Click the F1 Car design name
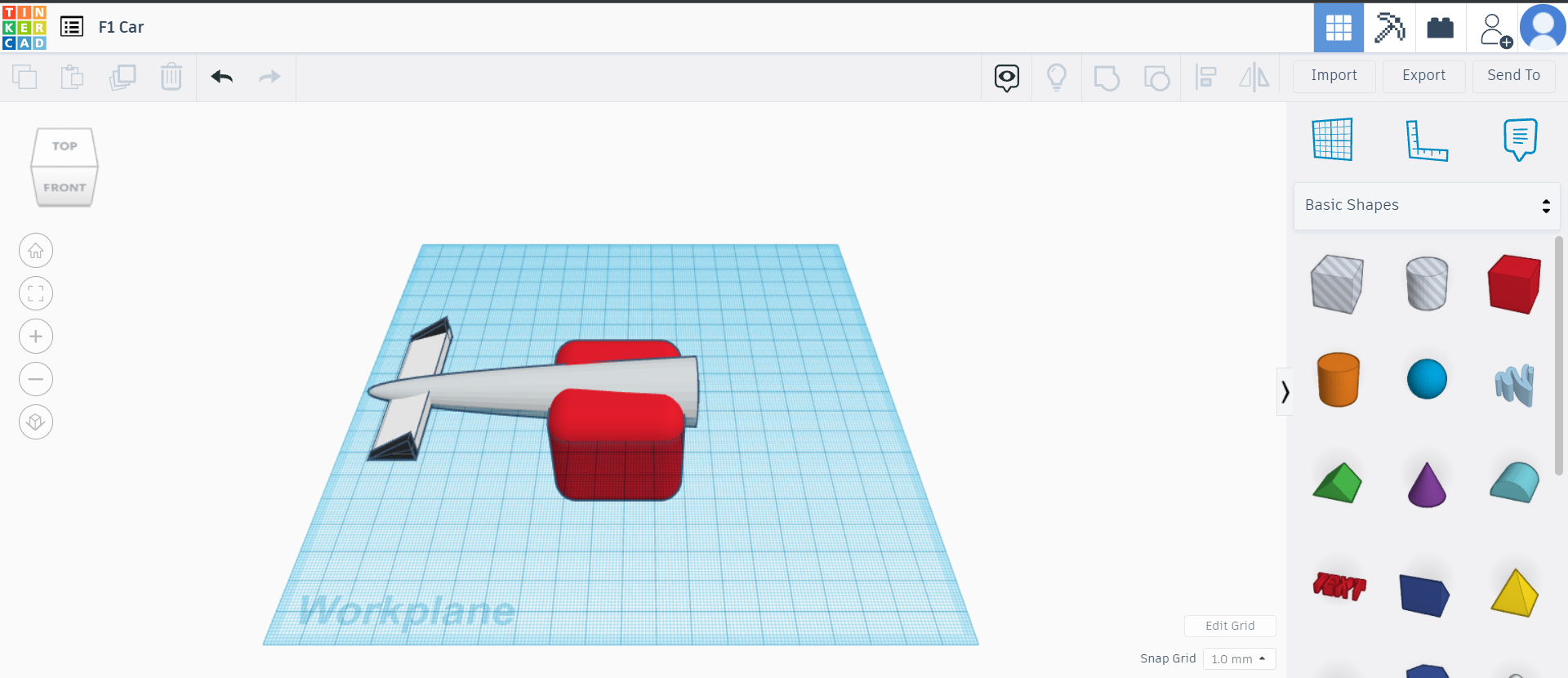Image resolution: width=1568 pixels, height=678 pixels. pos(121,27)
